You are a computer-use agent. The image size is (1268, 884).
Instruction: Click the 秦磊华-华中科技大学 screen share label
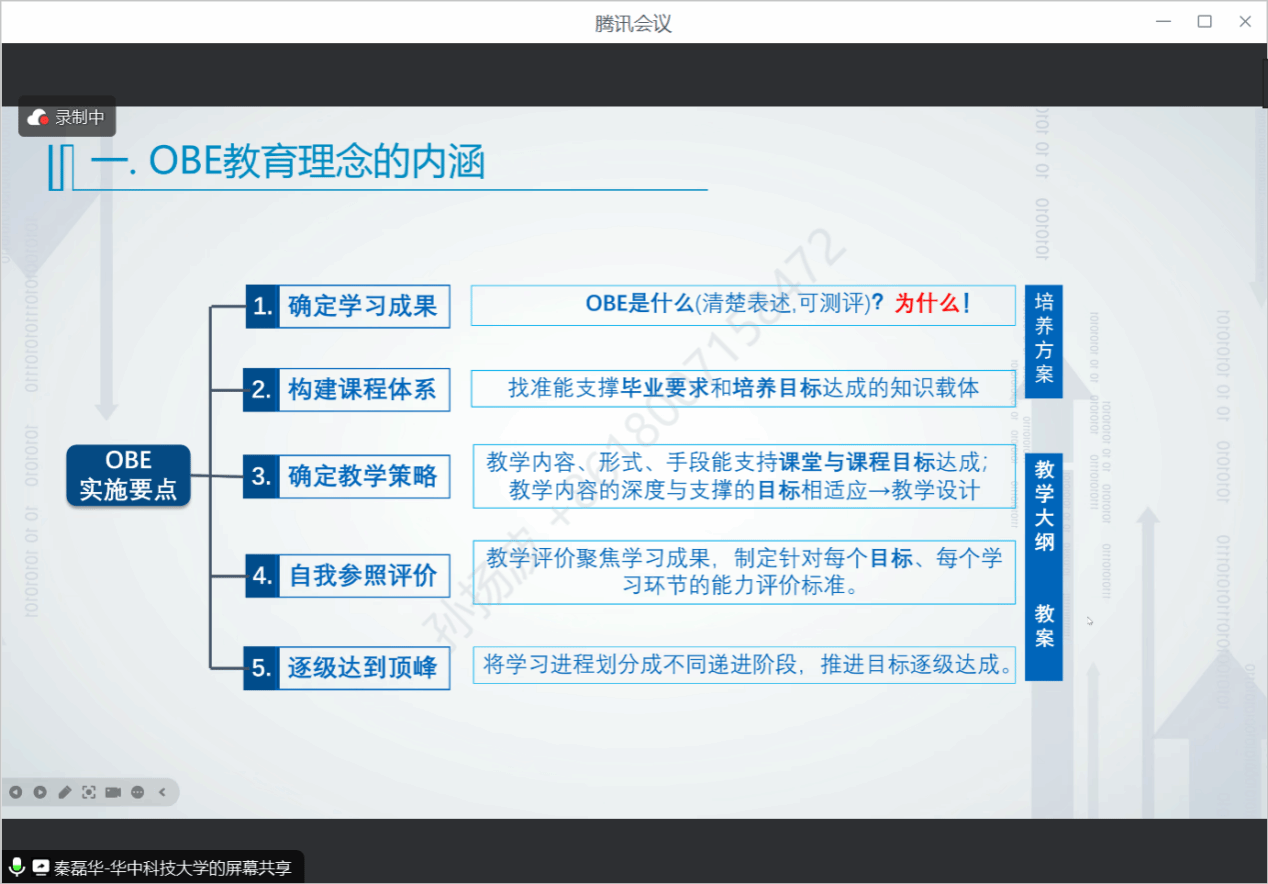(x=172, y=867)
